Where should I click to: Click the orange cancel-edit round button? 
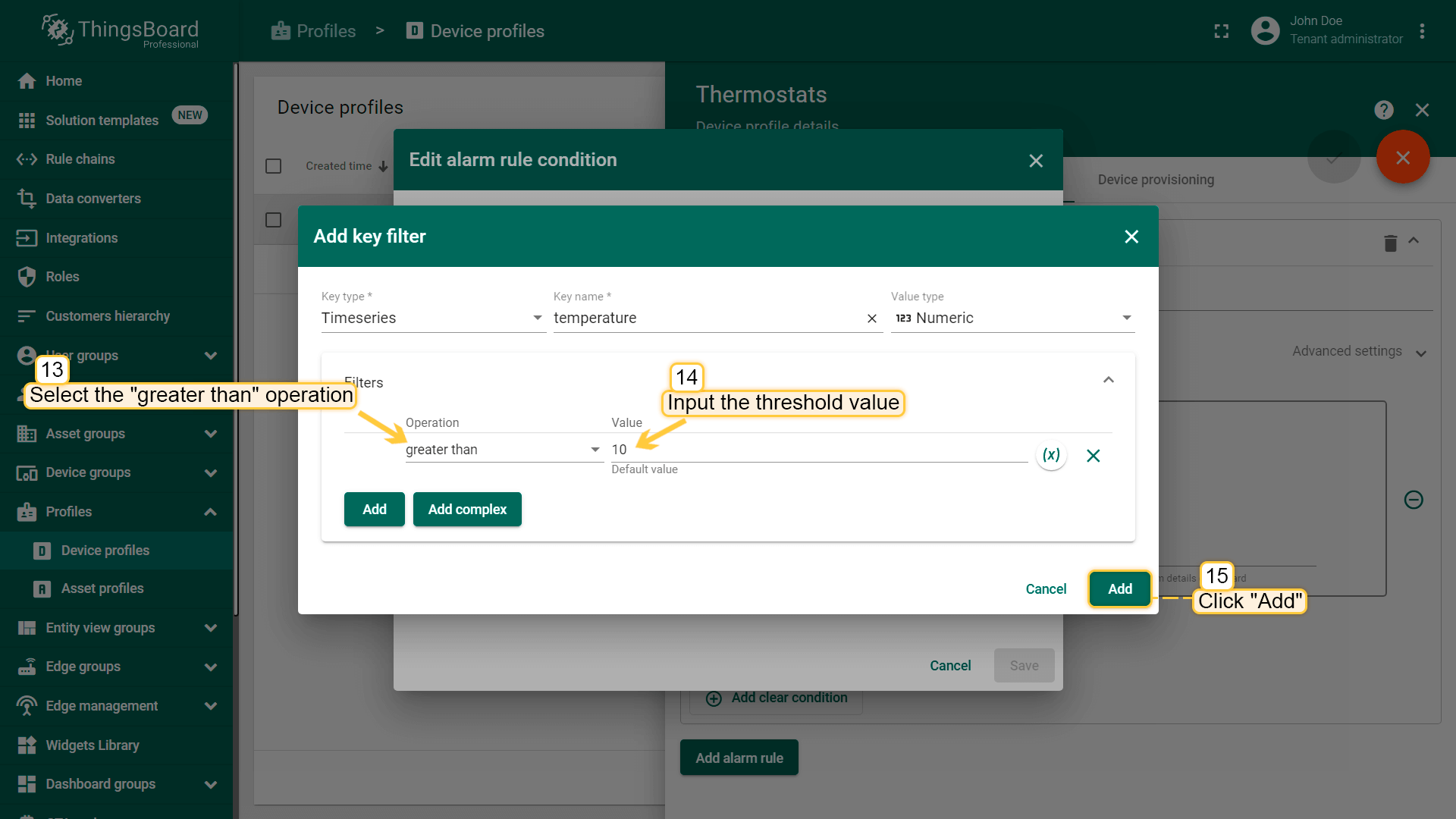pyautogui.click(x=1403, y=158)
